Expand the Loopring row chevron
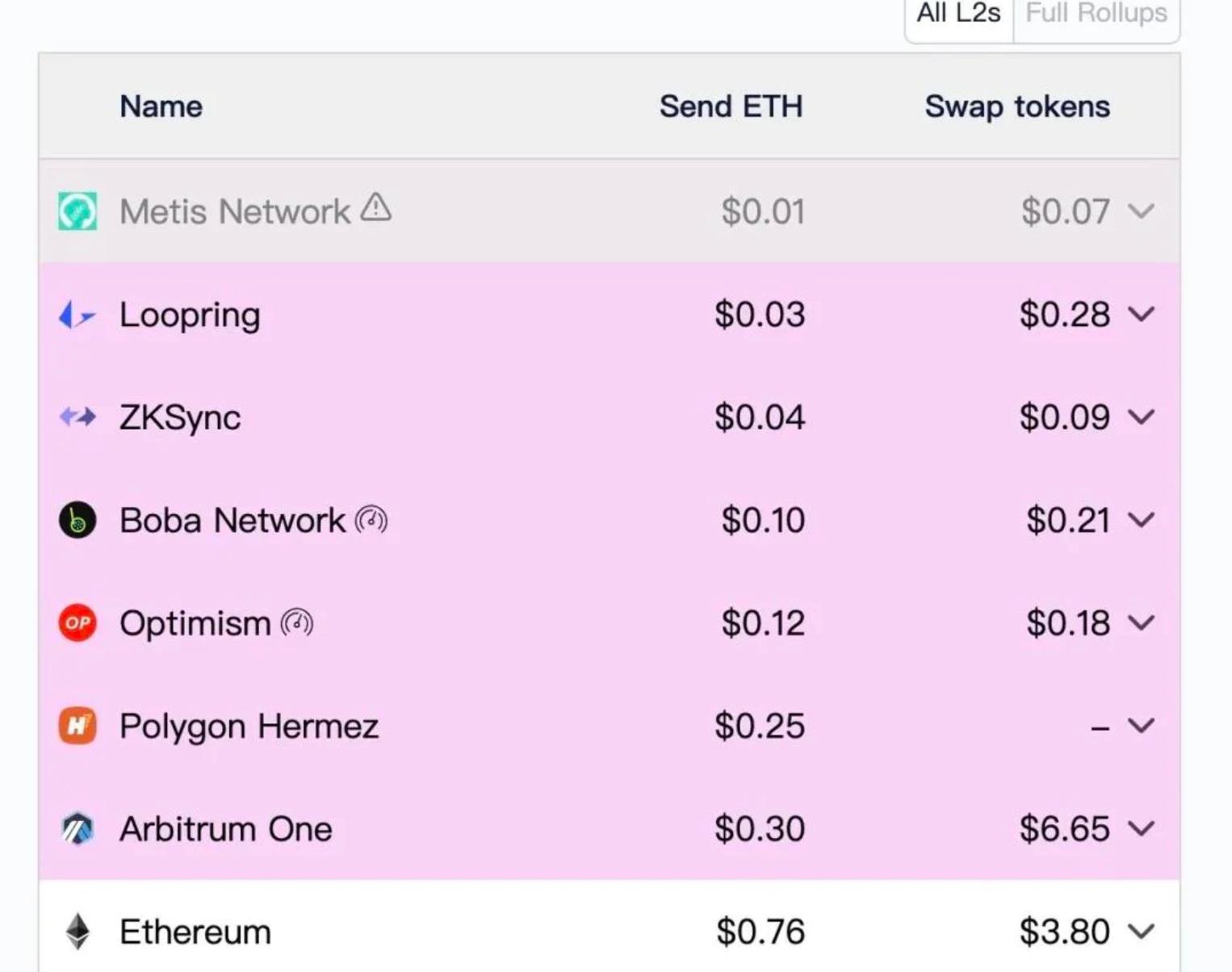This screenshot has width=1232, height=972. (x=1142, y=314)
